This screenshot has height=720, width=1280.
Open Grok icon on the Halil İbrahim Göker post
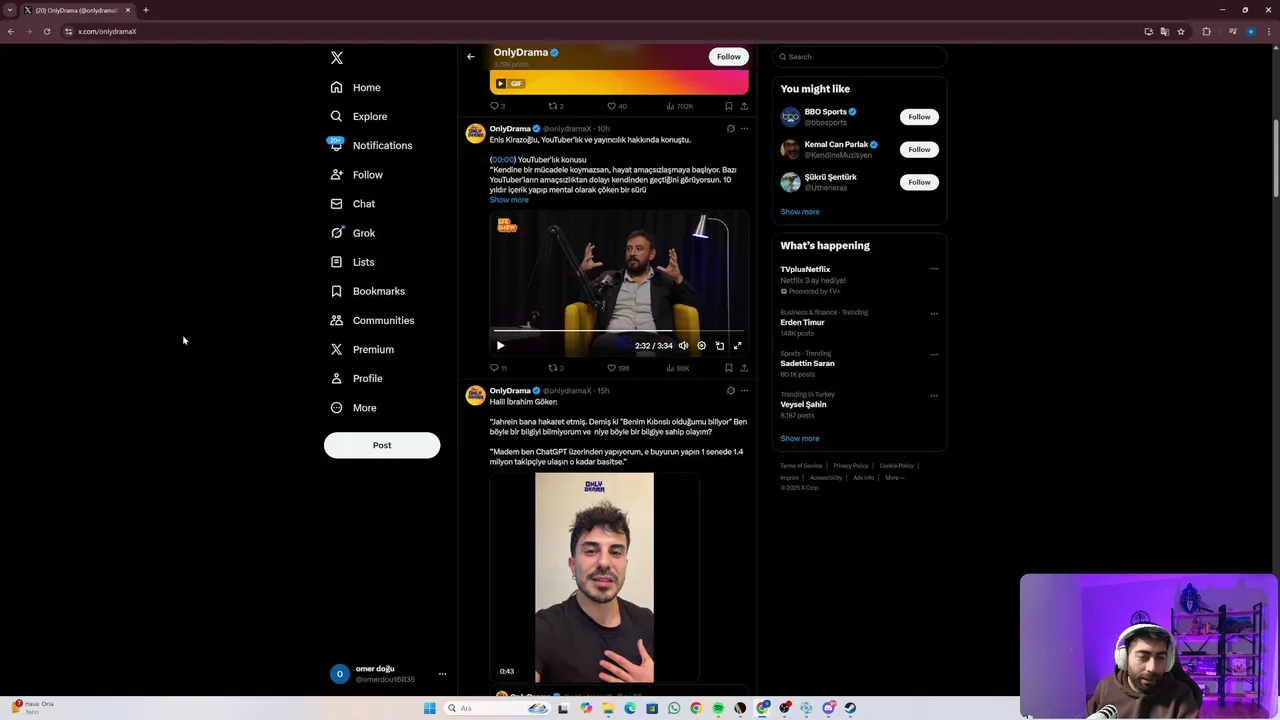pyautogui.click(x=730, y=391)
